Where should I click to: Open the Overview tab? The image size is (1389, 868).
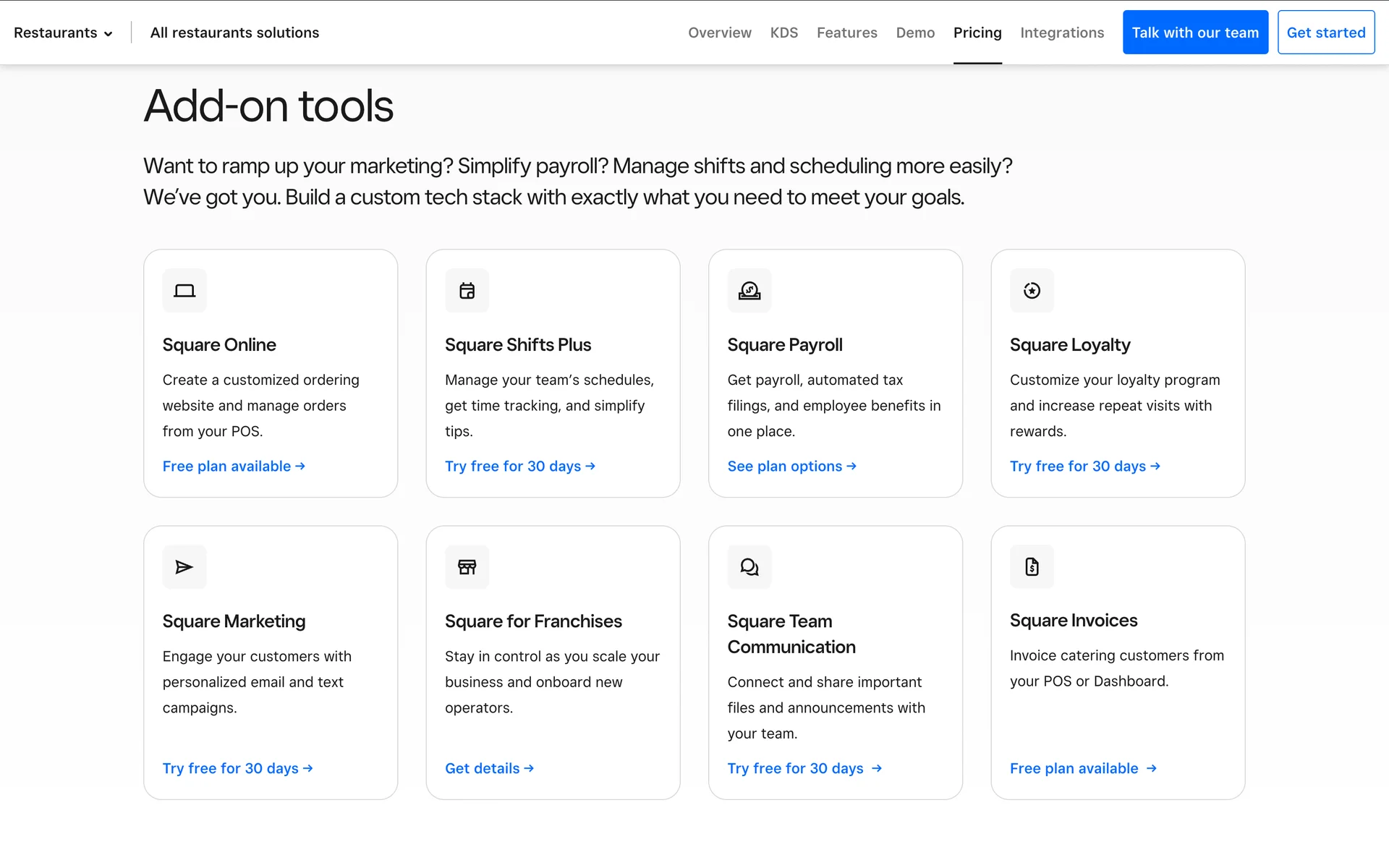coord(719,33)
